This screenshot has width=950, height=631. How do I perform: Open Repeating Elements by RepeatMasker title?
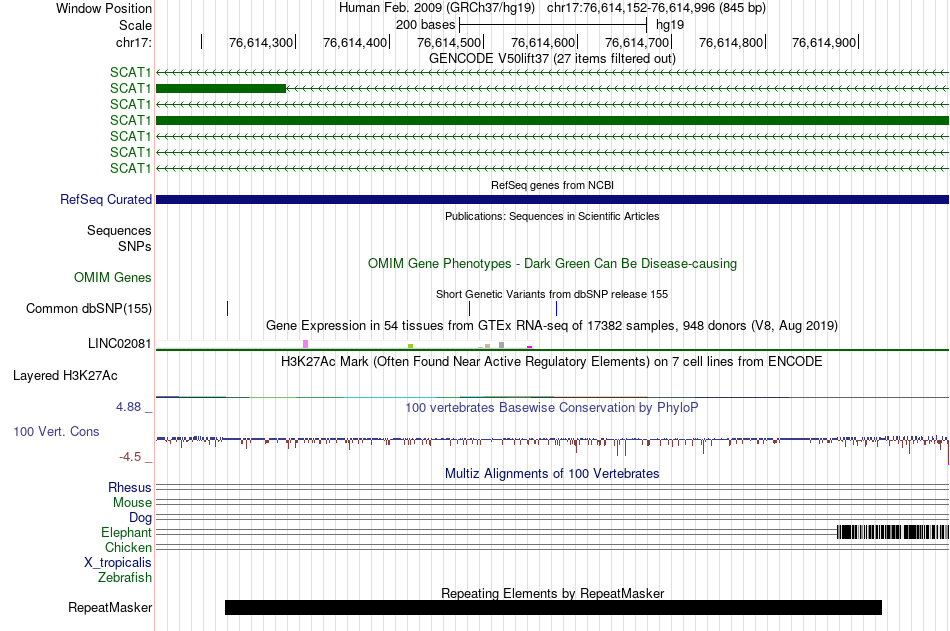tap(552, 593)
